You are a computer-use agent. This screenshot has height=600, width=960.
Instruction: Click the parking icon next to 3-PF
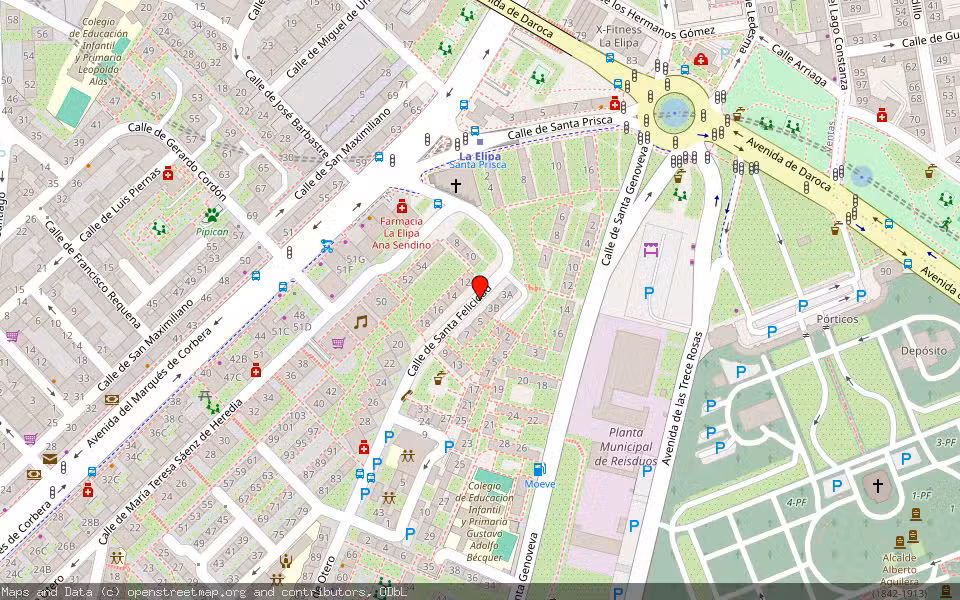(x=906, y=459)
